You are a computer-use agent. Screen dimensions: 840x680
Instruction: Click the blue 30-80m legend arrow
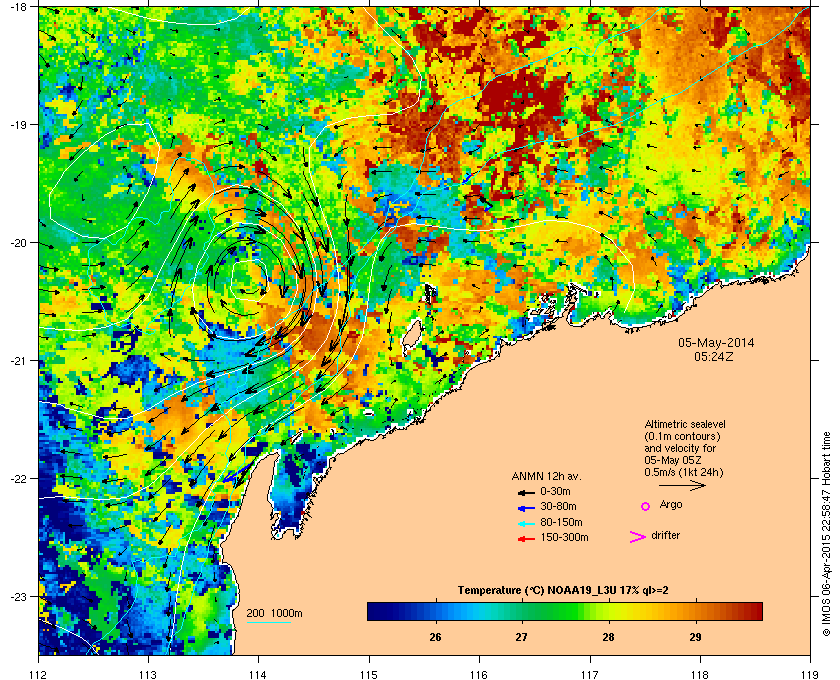pyautogui.click(x=526, y=507)
